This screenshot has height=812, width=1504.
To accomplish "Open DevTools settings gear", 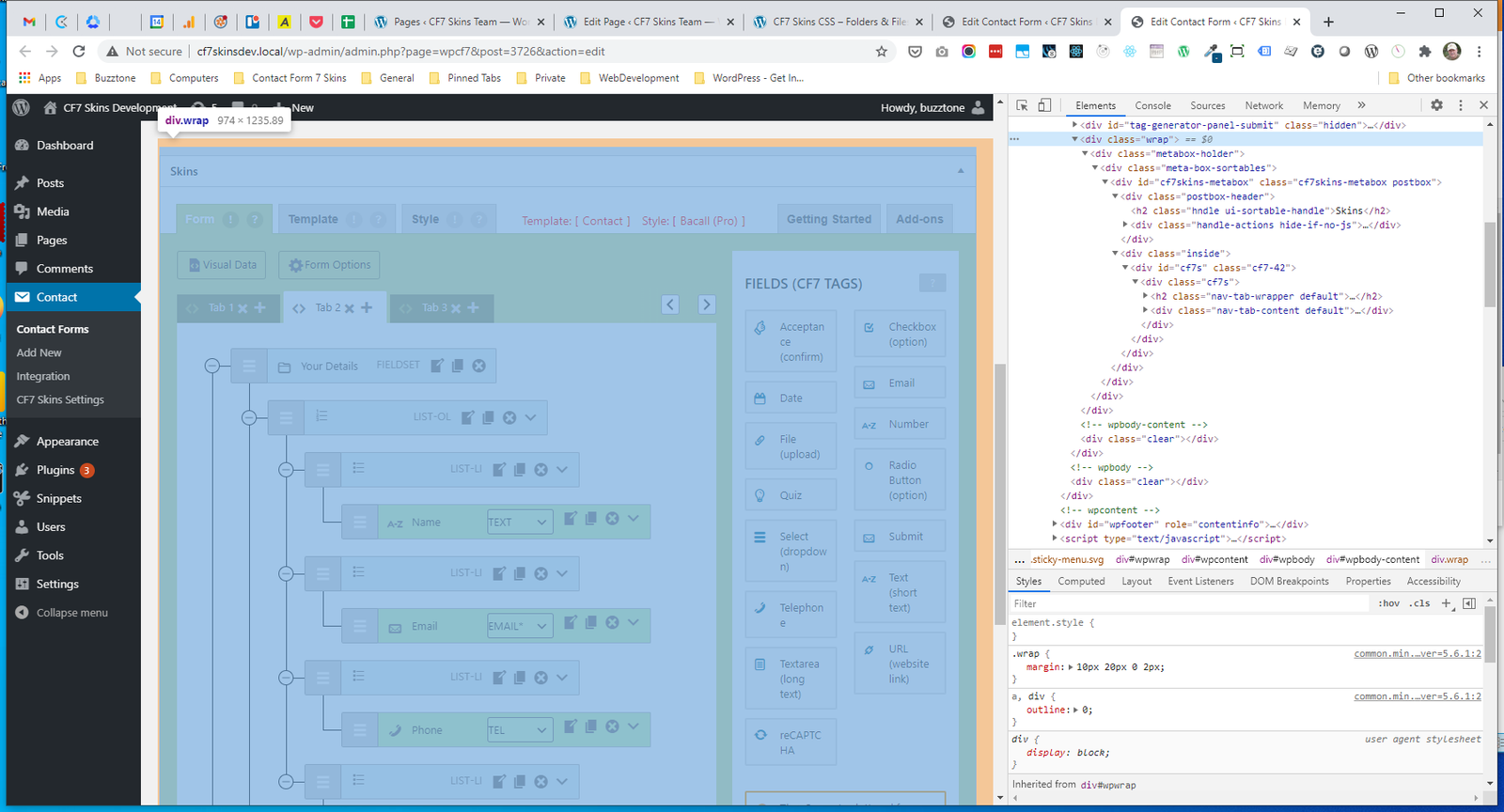I will (1436, 105).
